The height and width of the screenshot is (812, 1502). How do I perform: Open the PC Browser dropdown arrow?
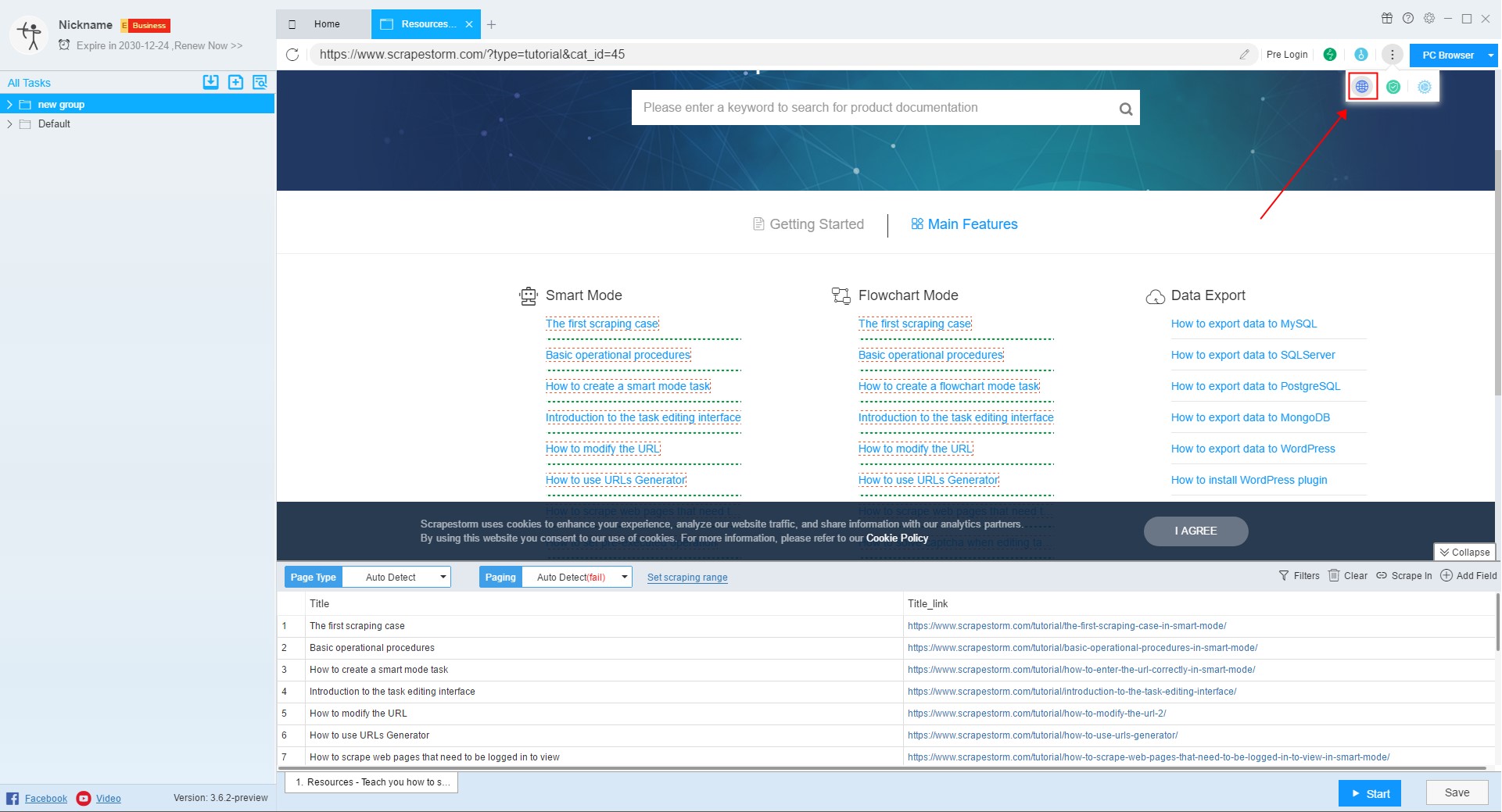(1490, 55)
